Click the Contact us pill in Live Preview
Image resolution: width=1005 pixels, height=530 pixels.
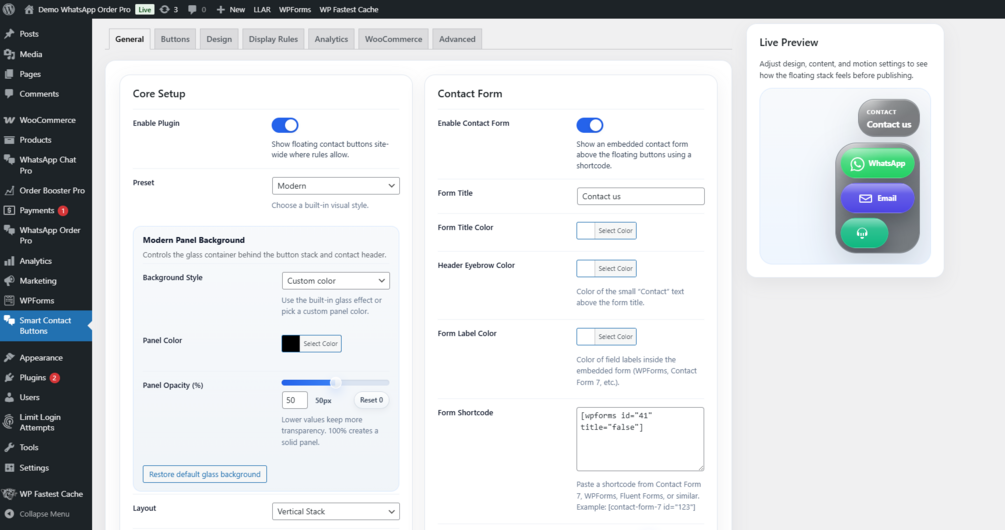888,118
